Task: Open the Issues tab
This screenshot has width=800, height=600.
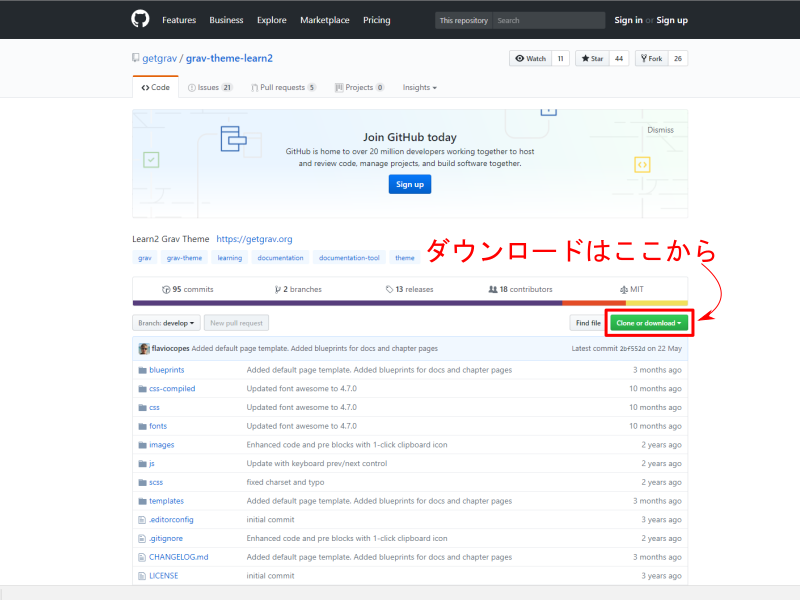Action: pos(210,87)
